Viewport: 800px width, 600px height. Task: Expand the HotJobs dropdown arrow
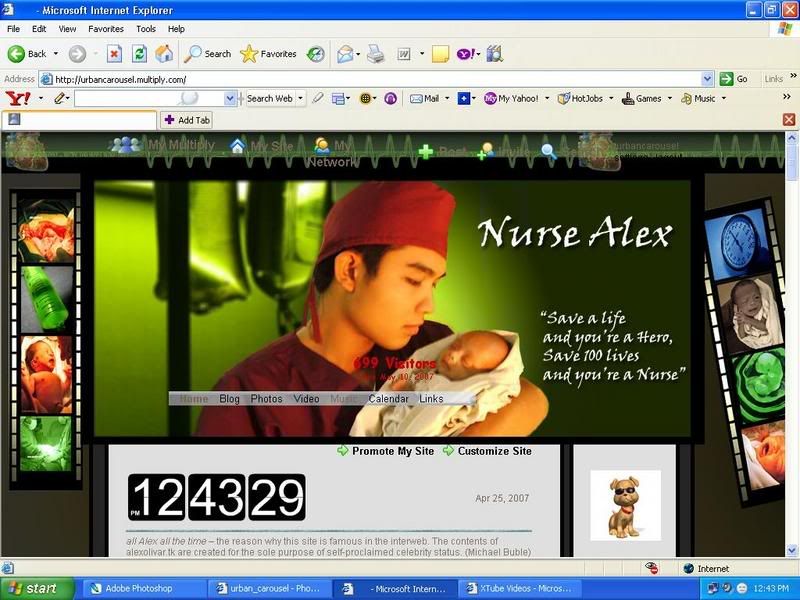tap(611, 98)
